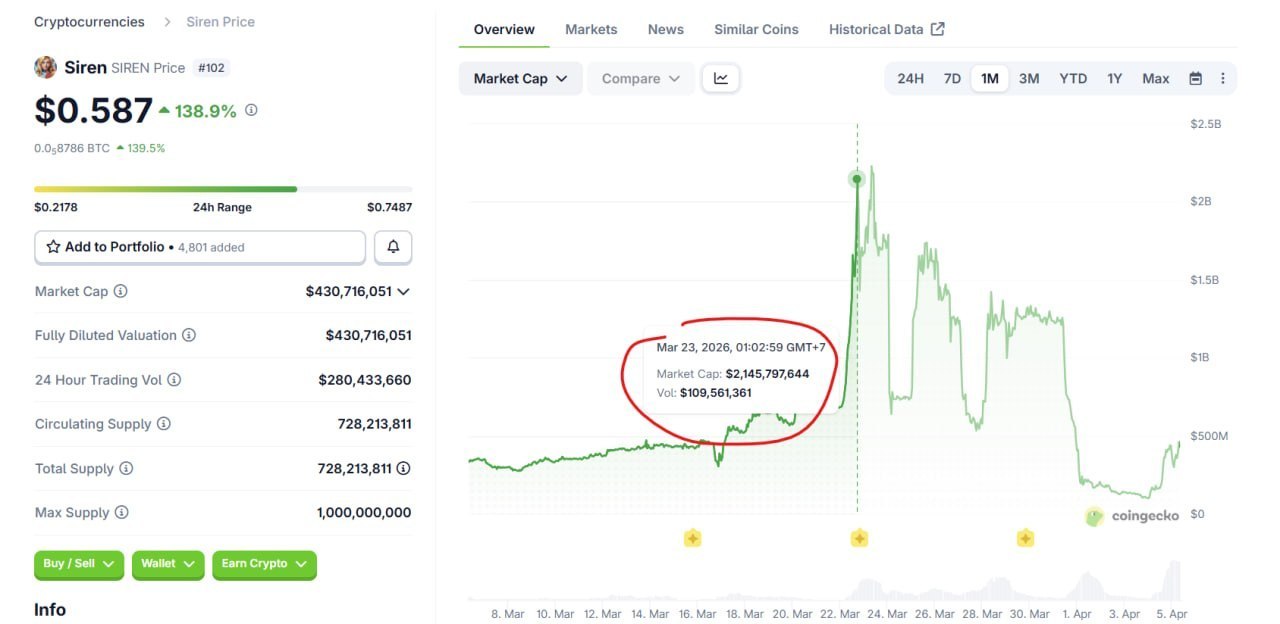1280x624 pixels.
Task: Switch to the Markets tab
Action: [591, 29]
